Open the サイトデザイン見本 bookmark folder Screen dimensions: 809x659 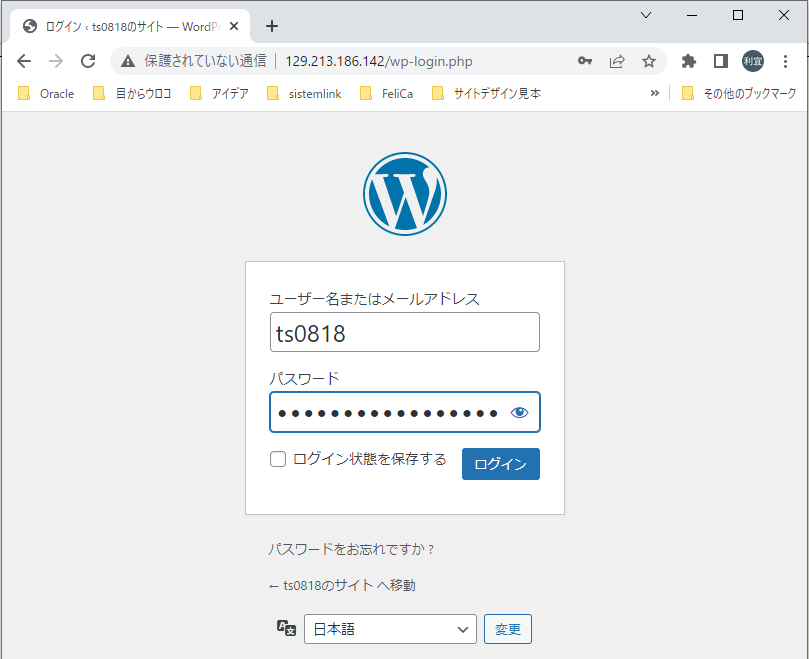[487, 93]
